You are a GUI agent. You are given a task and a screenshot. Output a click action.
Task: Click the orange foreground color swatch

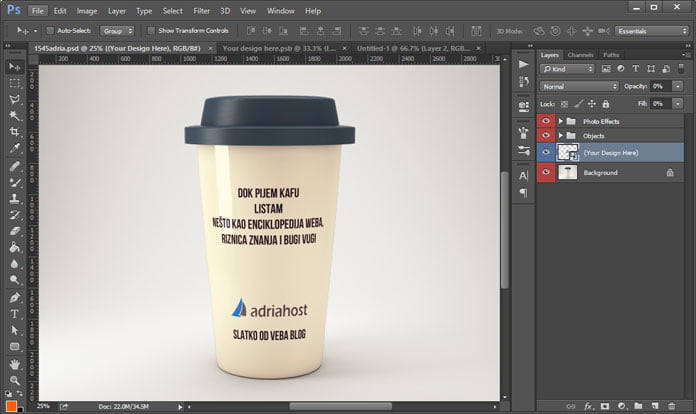pyautogui.click(x=11, y=406)
